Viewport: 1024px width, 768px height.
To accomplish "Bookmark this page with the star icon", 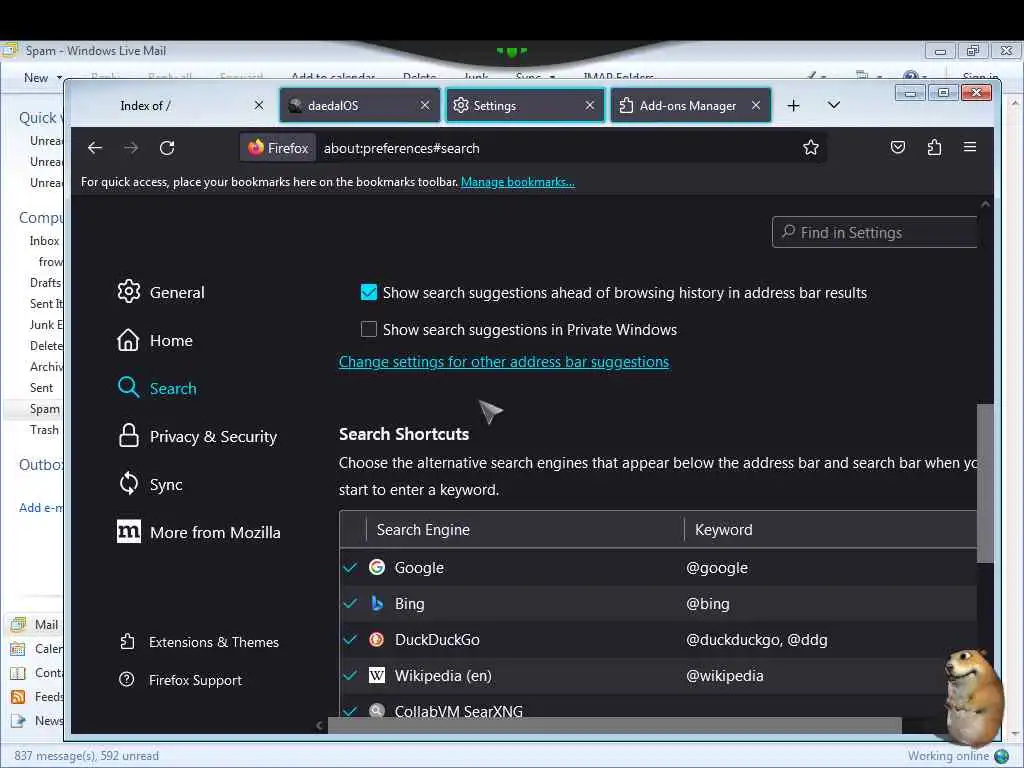I will [810, 148].
